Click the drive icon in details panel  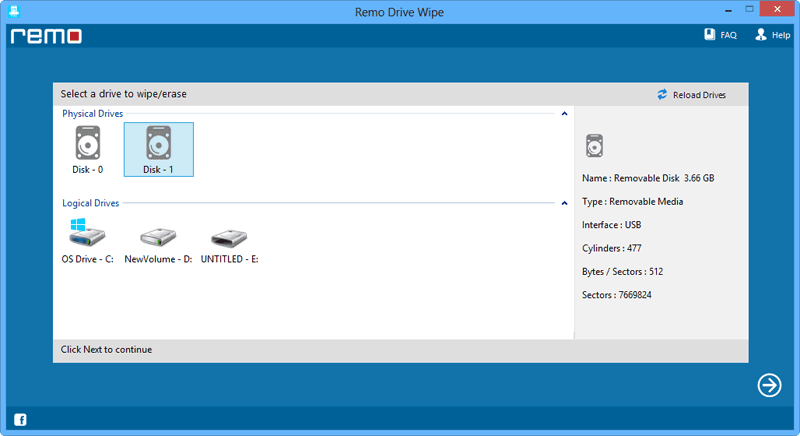tap(594, 146)
